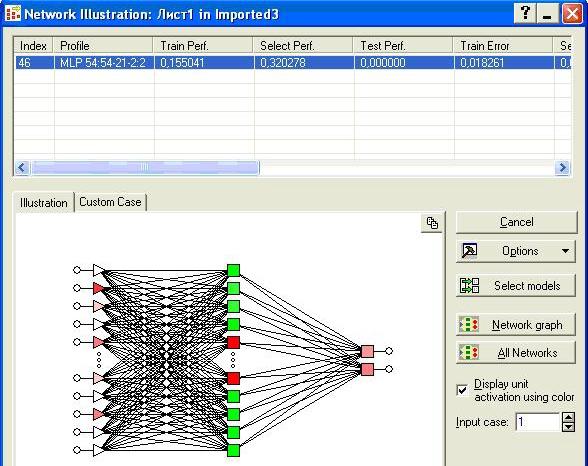This screenshot has height=466, width=588.
Task: Click the MLP 54:54-21-2:2 profile cell
Action: coord(104,62)
